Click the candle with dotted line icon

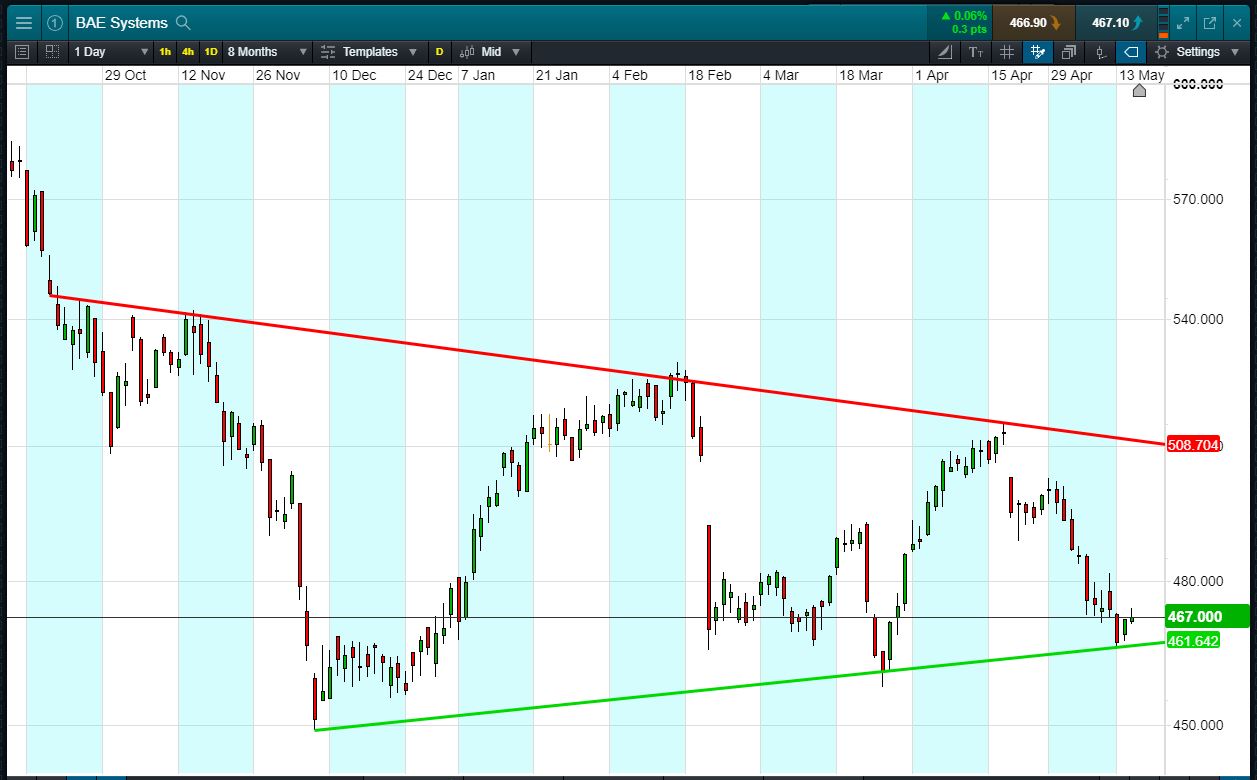pyautogui.click(x=1100, y=51)
